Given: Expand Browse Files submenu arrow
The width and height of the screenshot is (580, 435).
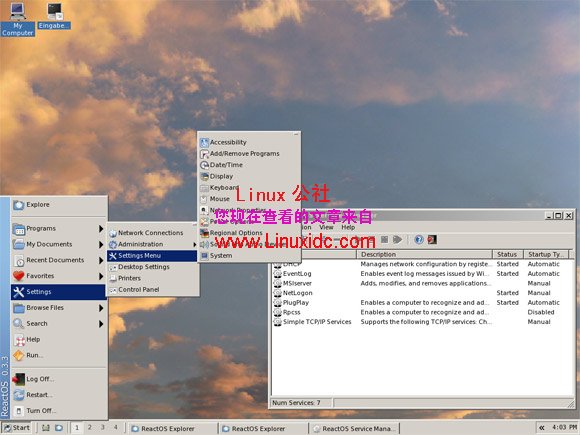Looking at the screenshot, I should [x=101, y=308].
